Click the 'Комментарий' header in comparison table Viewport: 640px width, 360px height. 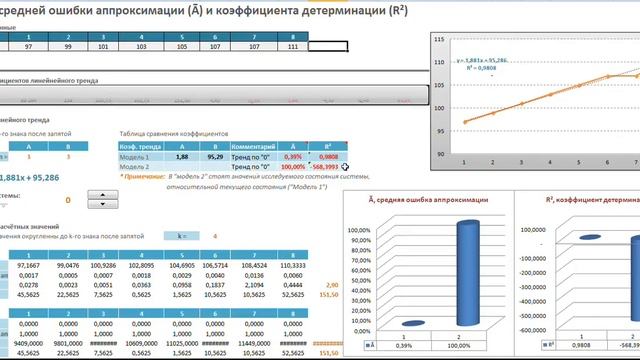[x=253, y=147]
